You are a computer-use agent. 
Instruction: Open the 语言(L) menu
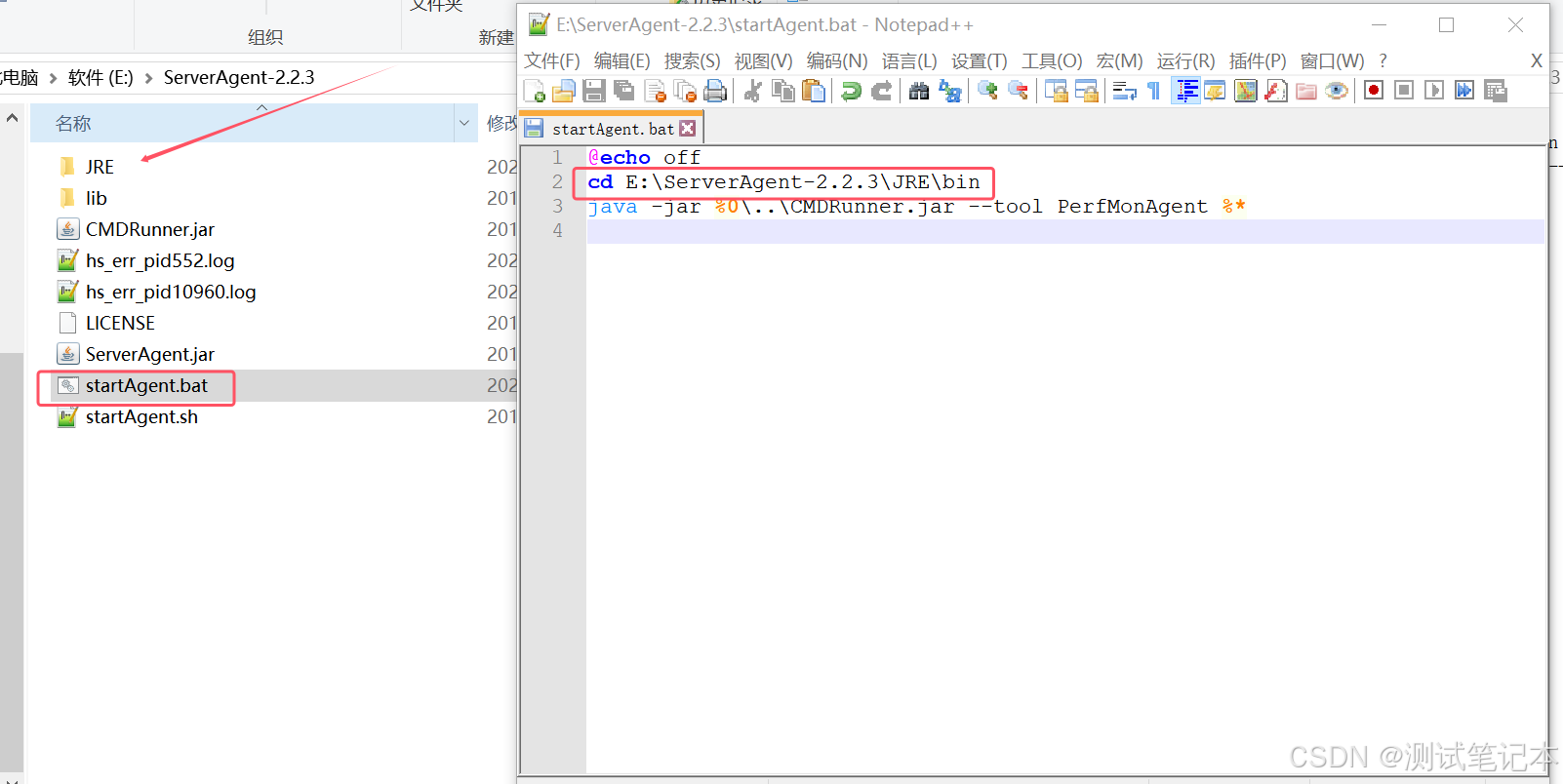tap(909, 60)
